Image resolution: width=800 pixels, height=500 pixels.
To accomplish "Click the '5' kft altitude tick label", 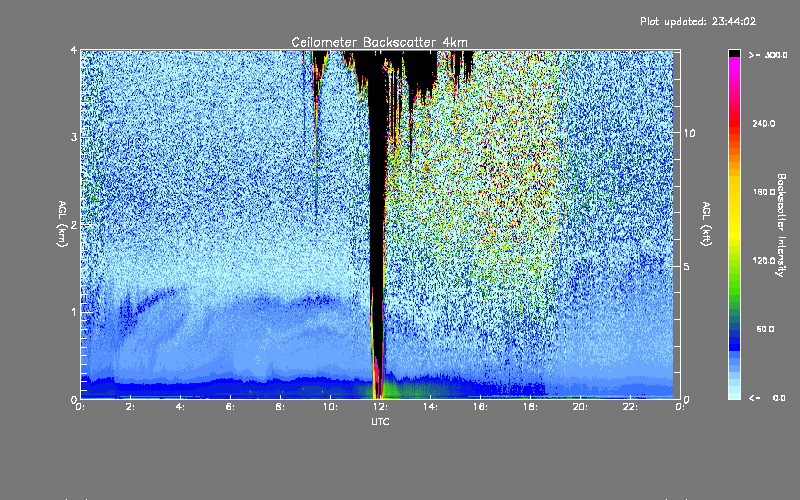I will (x=687, y=266).
